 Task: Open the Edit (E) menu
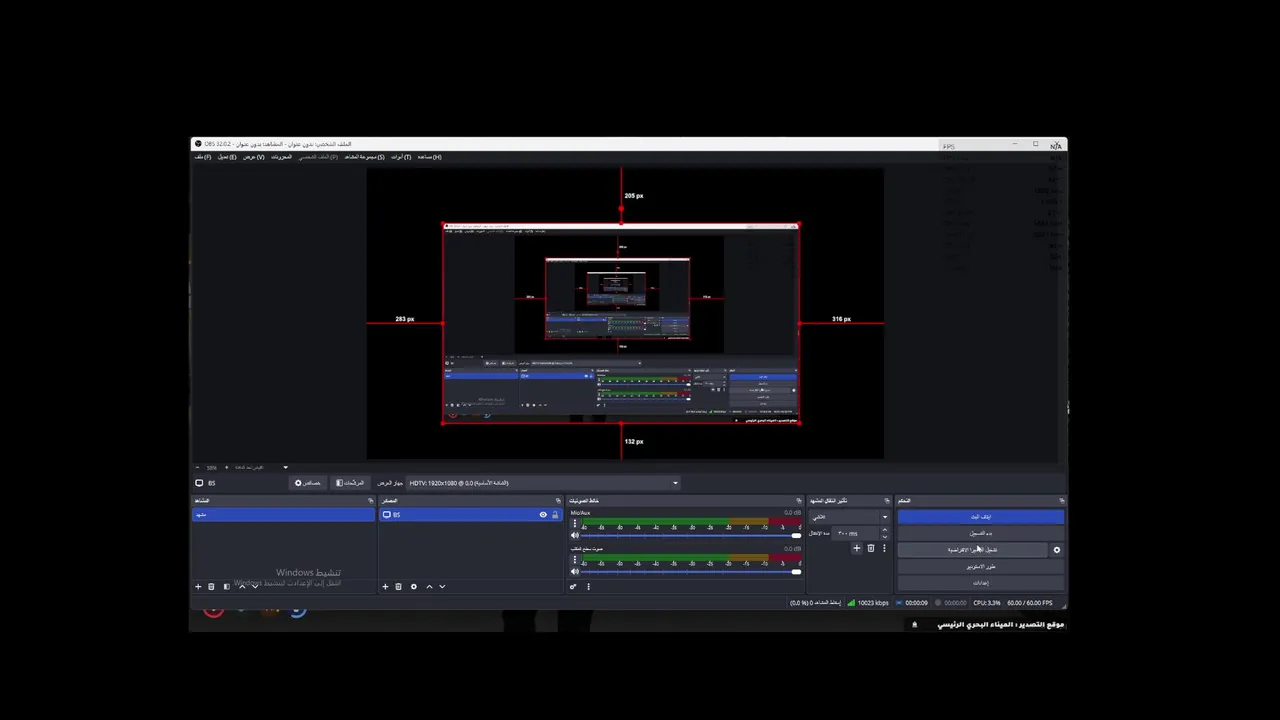pyautogui.click(x=227, y=157)
